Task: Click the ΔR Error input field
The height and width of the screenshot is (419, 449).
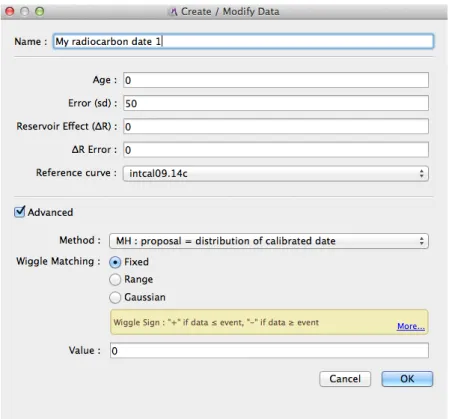Action: pos(276,150)
